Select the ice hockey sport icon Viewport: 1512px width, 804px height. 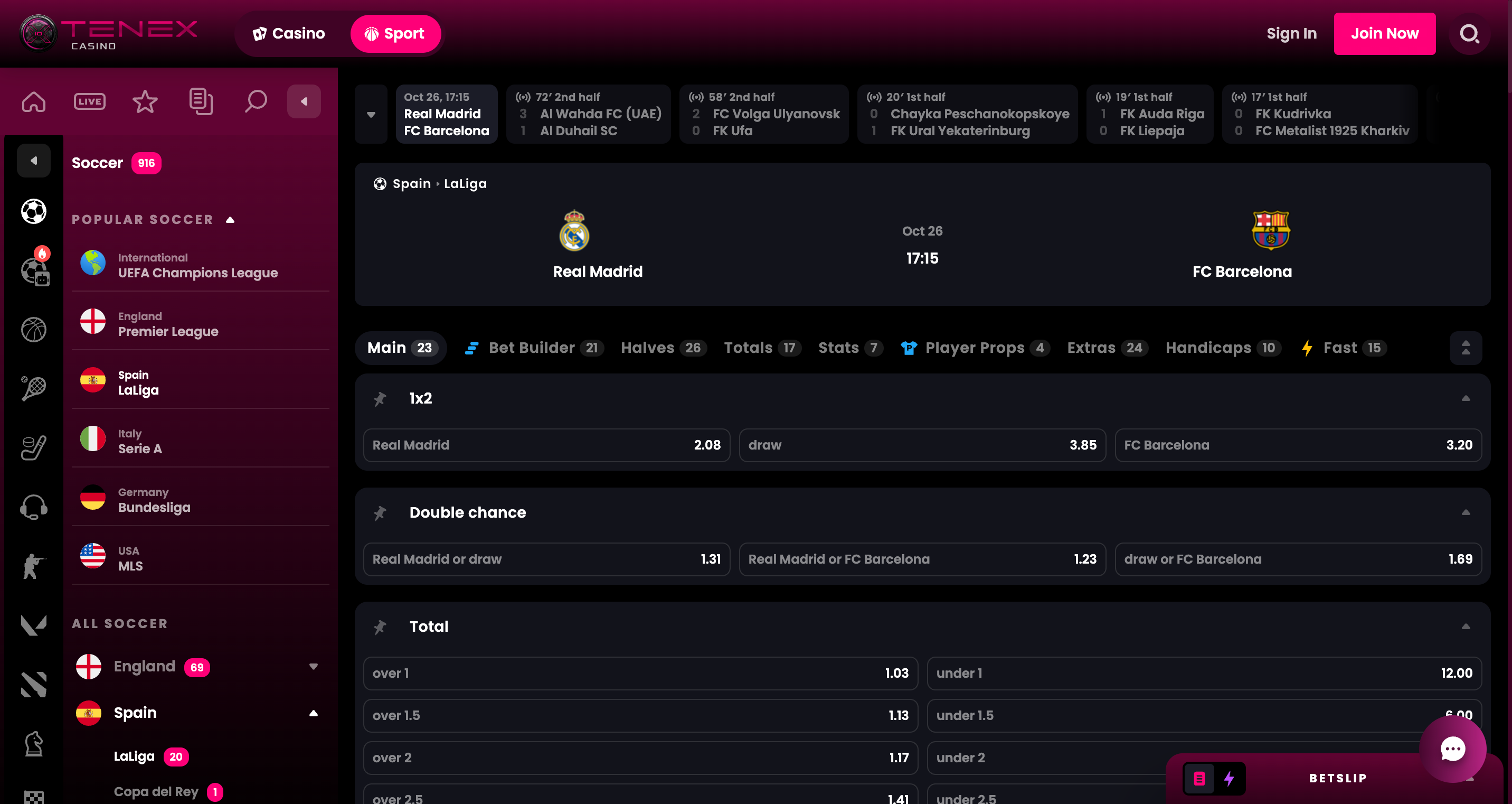coord(33,447)
